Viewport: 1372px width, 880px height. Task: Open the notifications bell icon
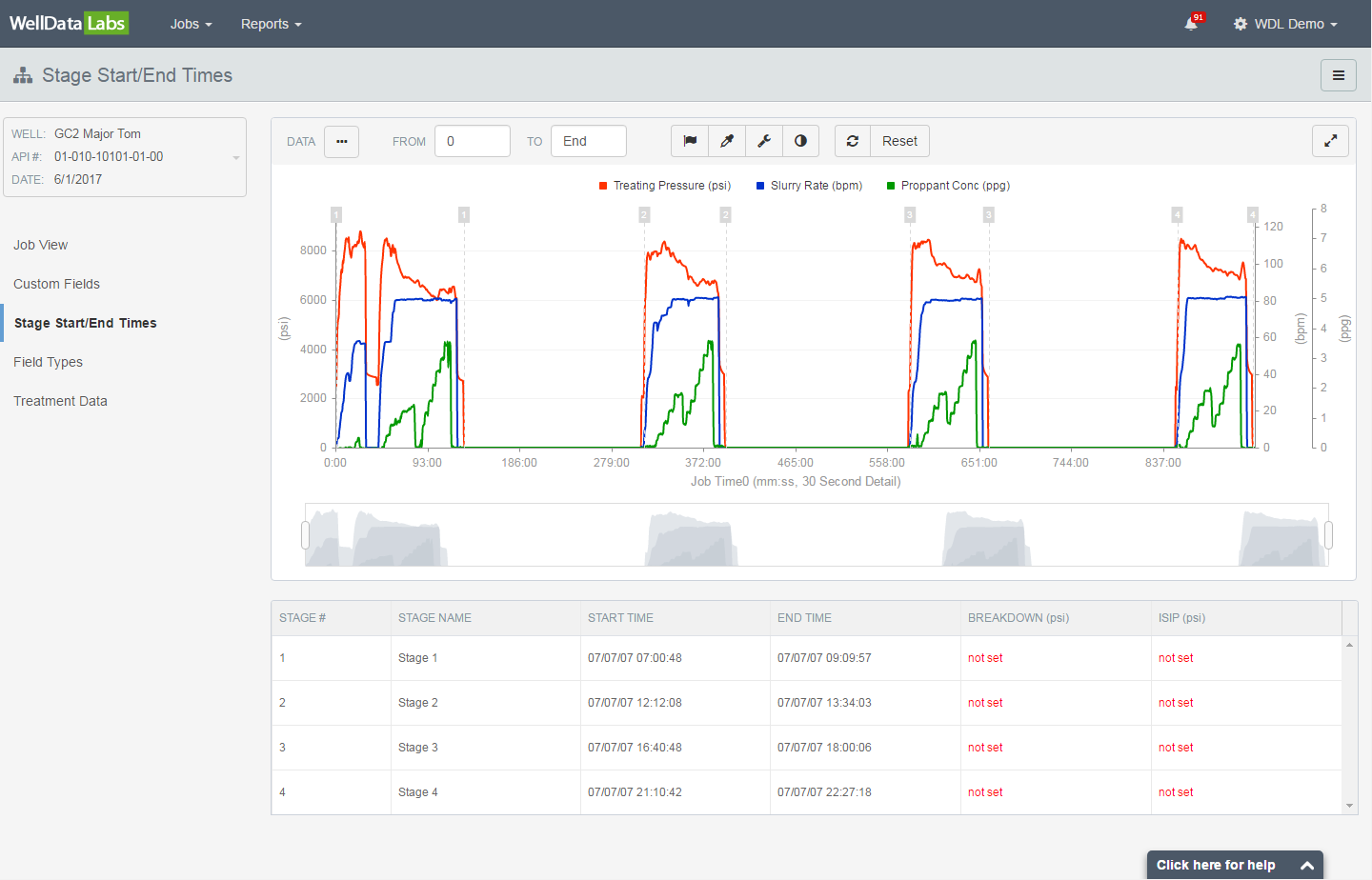click(x=1191, y=24)
